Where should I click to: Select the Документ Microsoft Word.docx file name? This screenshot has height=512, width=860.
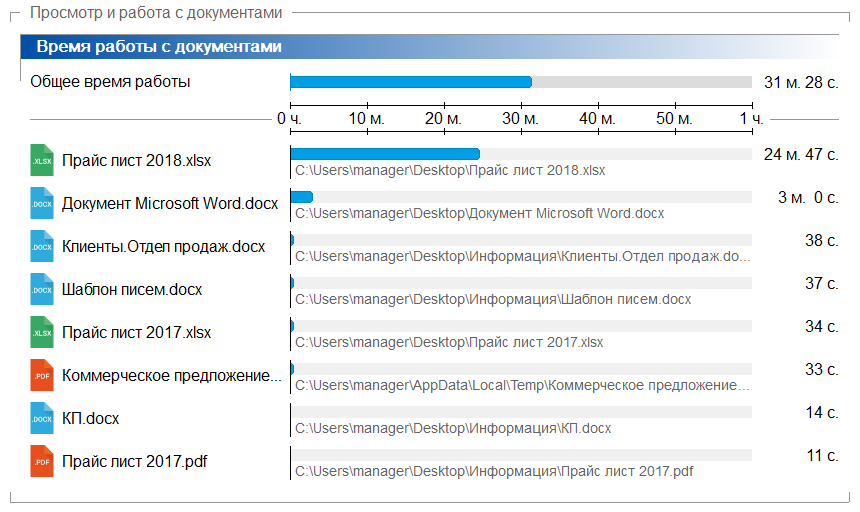[170, 203]
